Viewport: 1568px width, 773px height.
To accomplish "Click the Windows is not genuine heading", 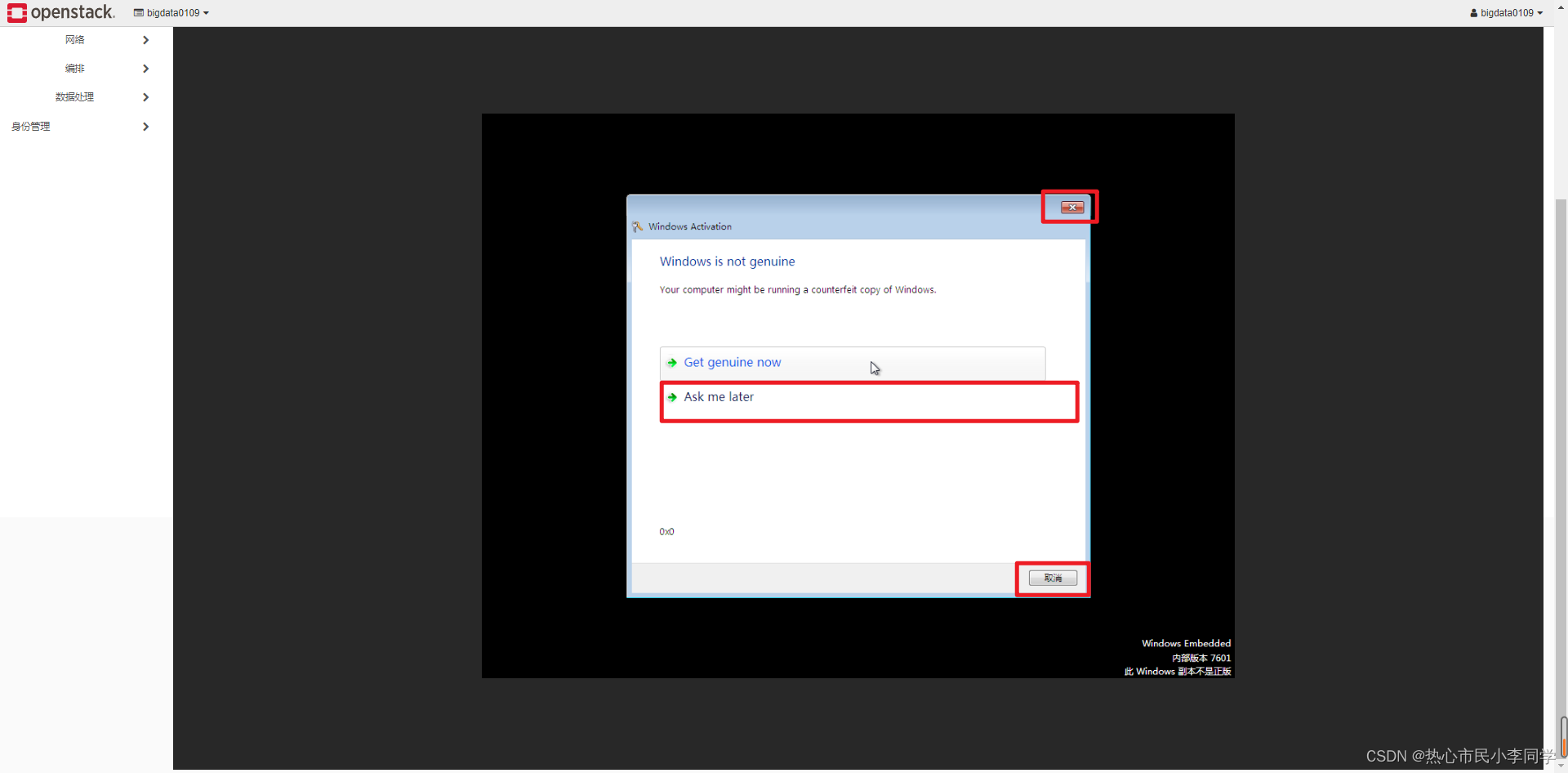I will pos(727,261).
